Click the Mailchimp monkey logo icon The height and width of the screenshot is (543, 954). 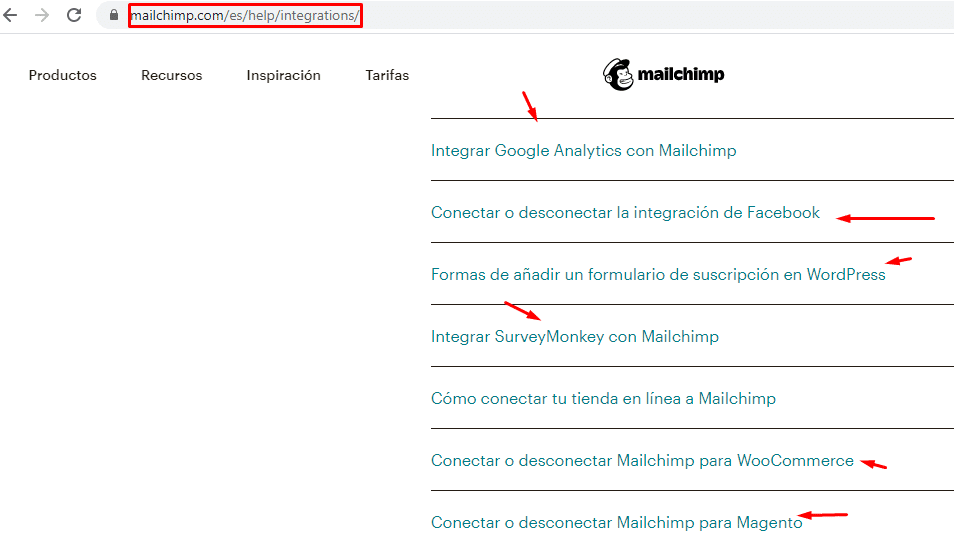click(x=618, y=75)
